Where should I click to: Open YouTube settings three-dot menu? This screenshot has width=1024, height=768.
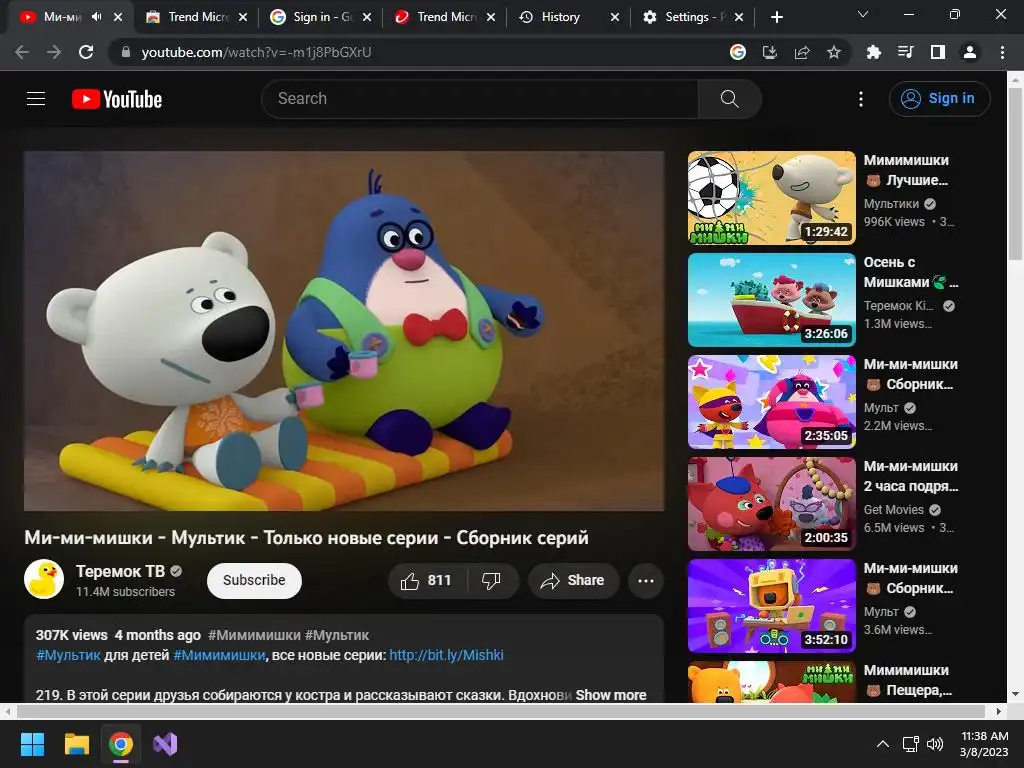pyautogui.click(x=861, y=99)
